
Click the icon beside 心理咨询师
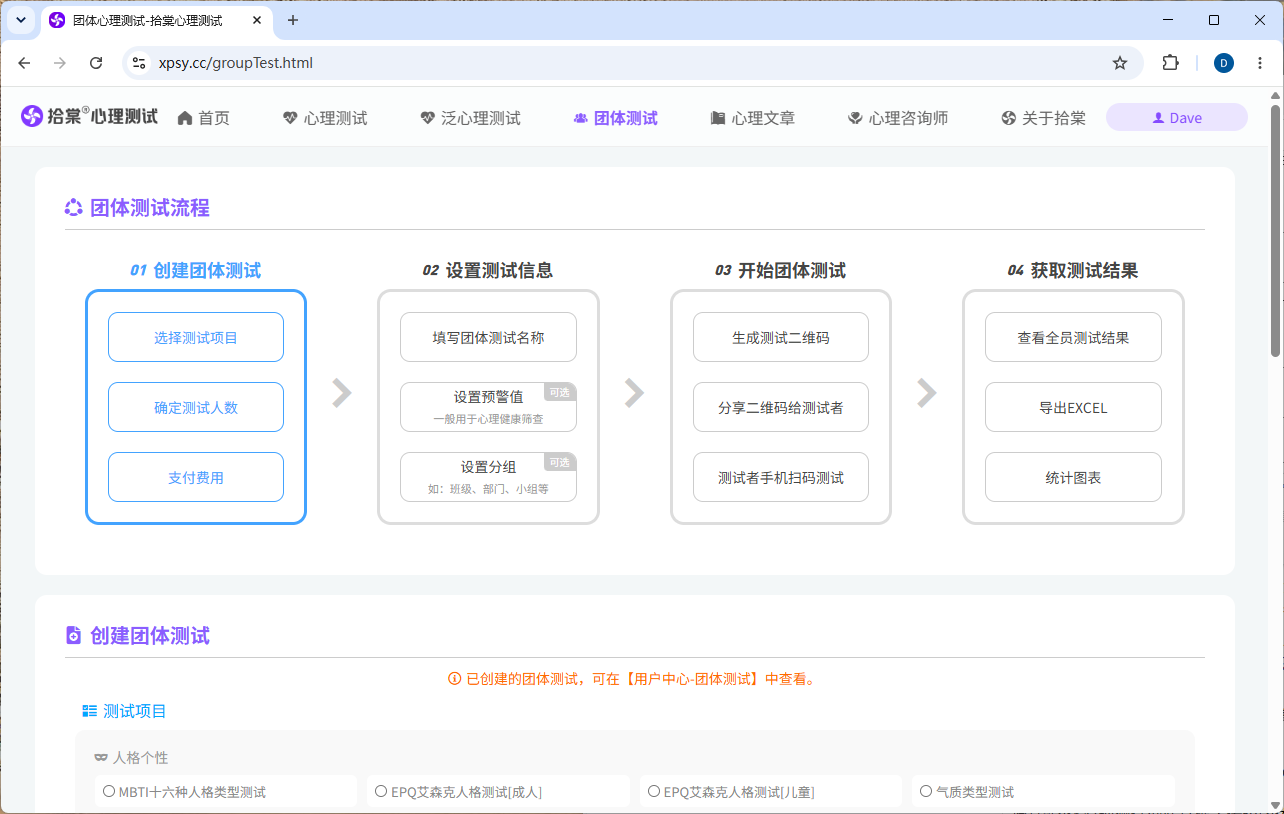(855, 118)
